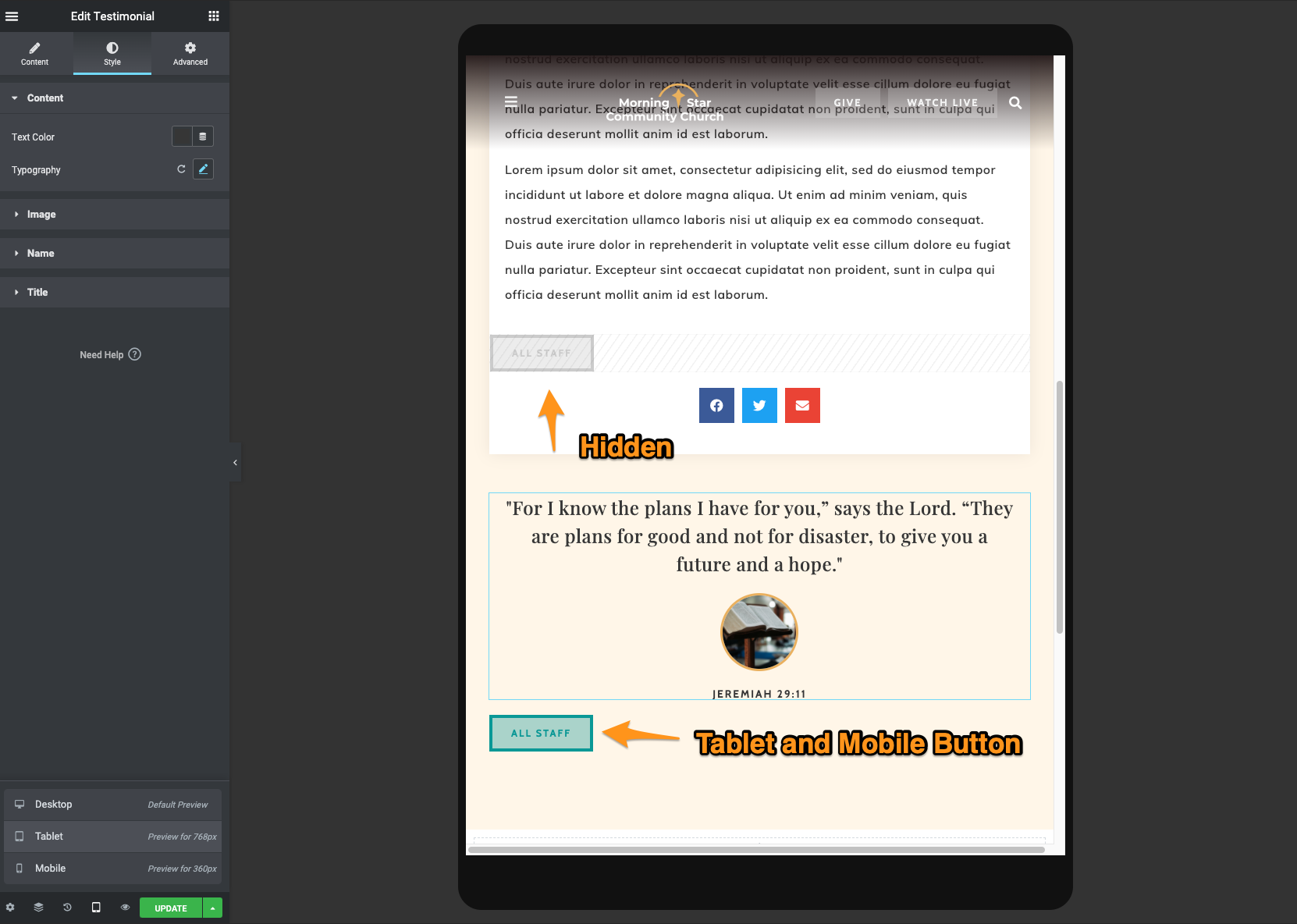
Task: Switch to the Style tab
Action: tap(112, 54)
